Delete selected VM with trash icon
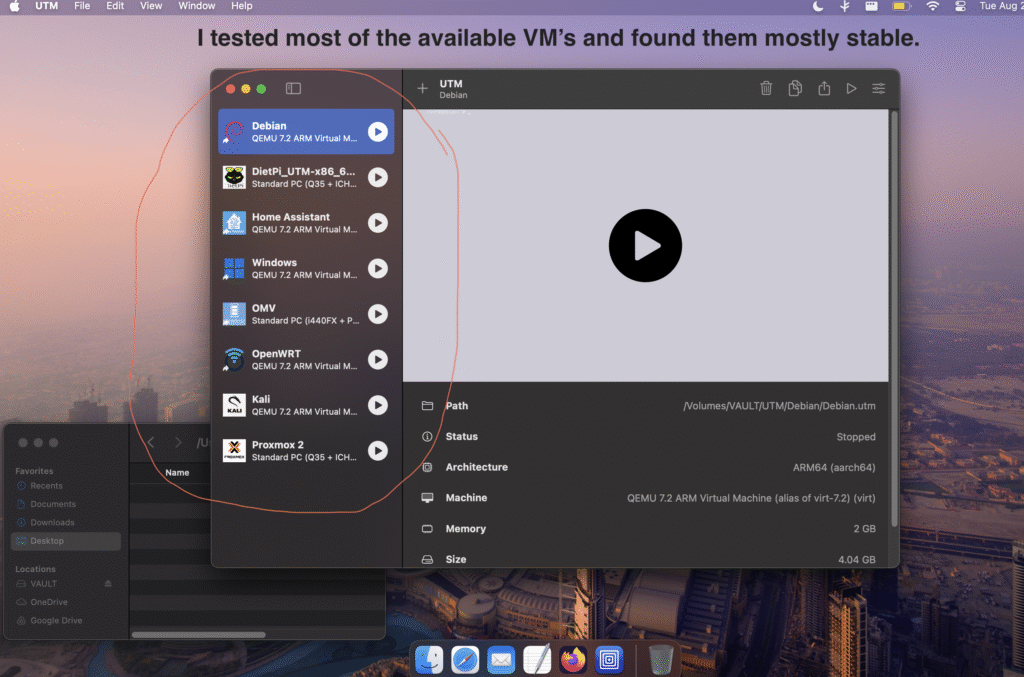1024x677 pixels. point(766,88)
